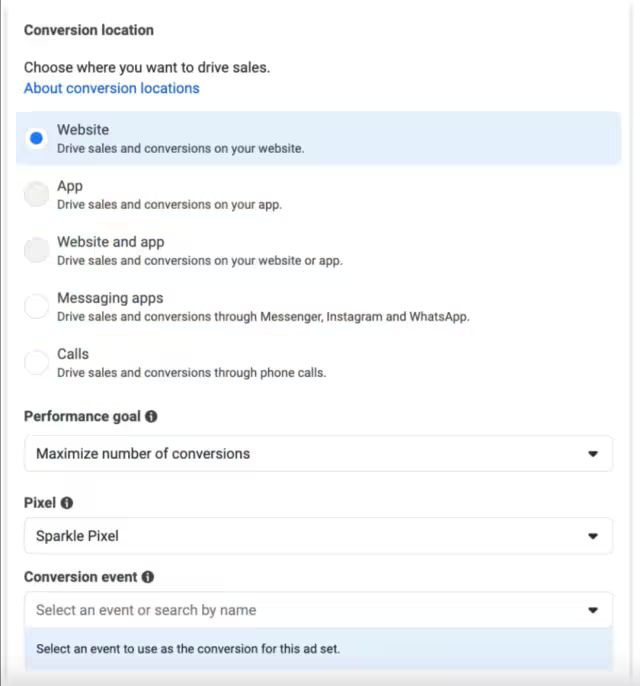
Task: Click the App option description text
Action: click(x=169, y=204)
